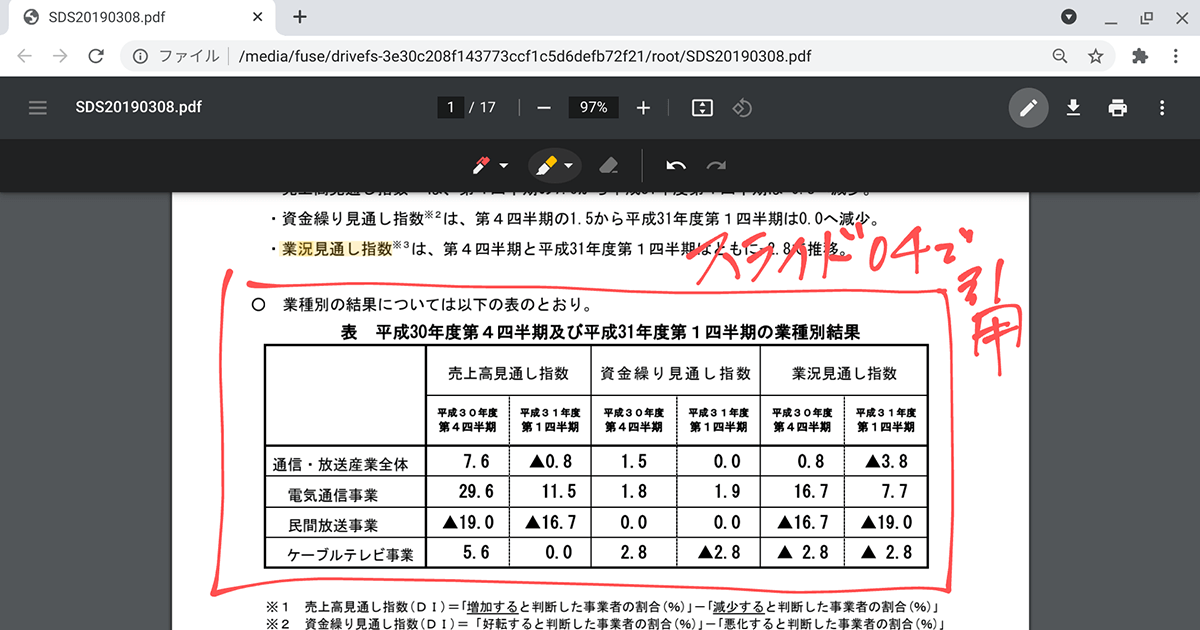Bookmark this page with the star
This screenshot has height=630, width=1200.
click(1097, 56)
